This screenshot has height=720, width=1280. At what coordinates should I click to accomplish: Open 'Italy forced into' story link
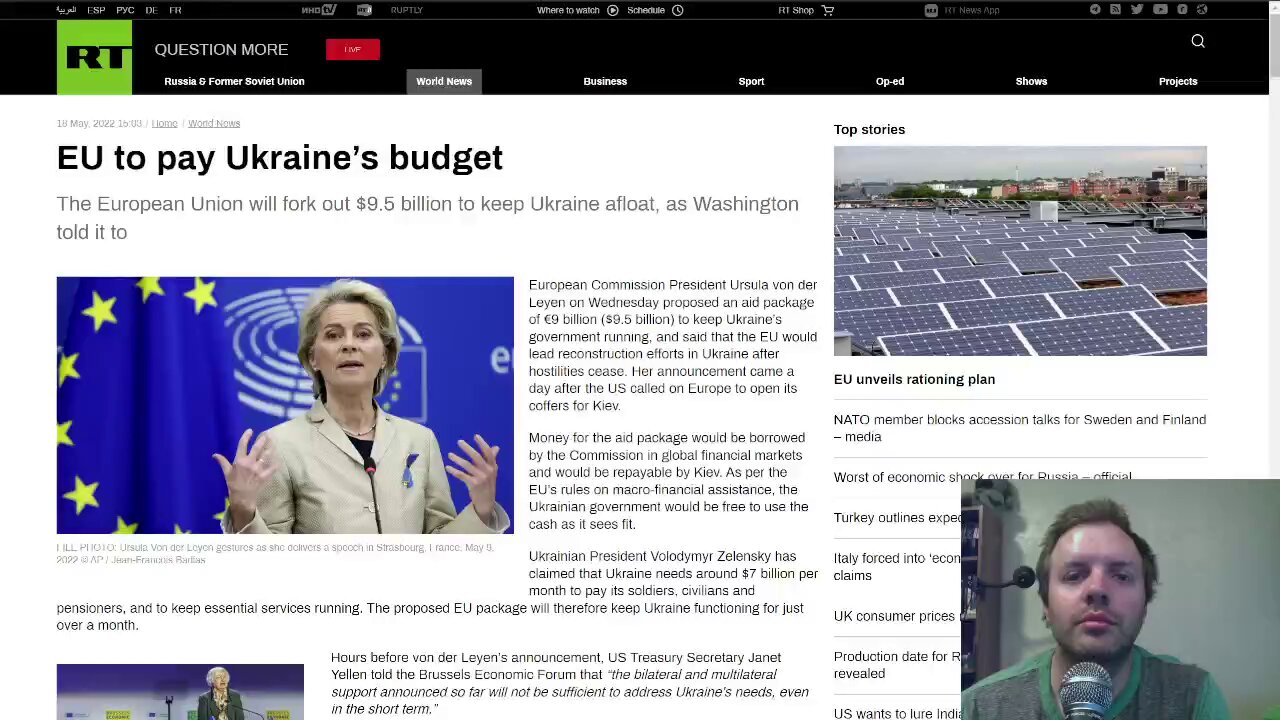point(897,566)
